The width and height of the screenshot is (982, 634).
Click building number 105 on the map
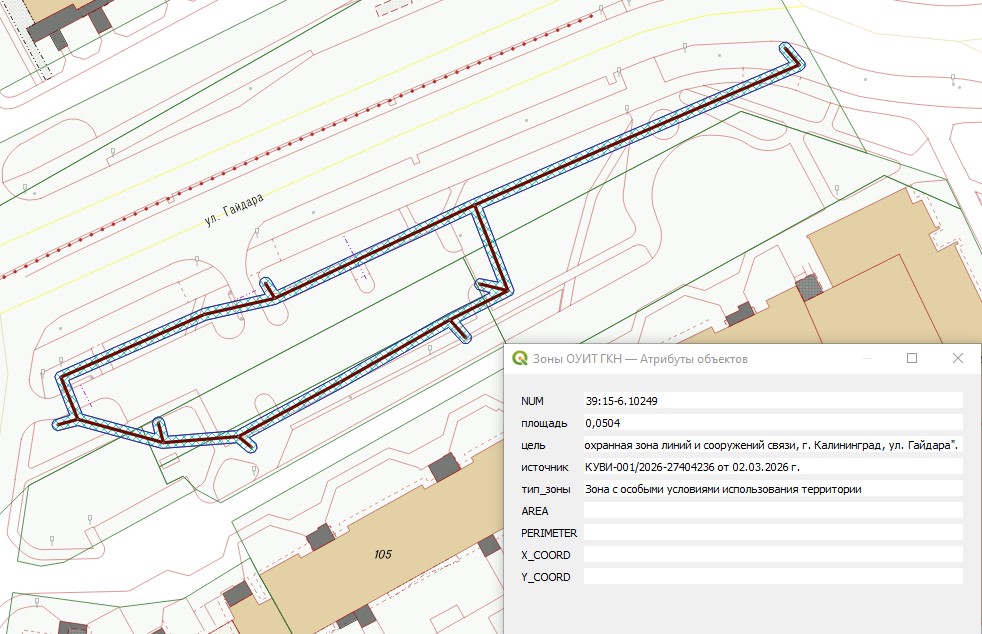[381, 555]
